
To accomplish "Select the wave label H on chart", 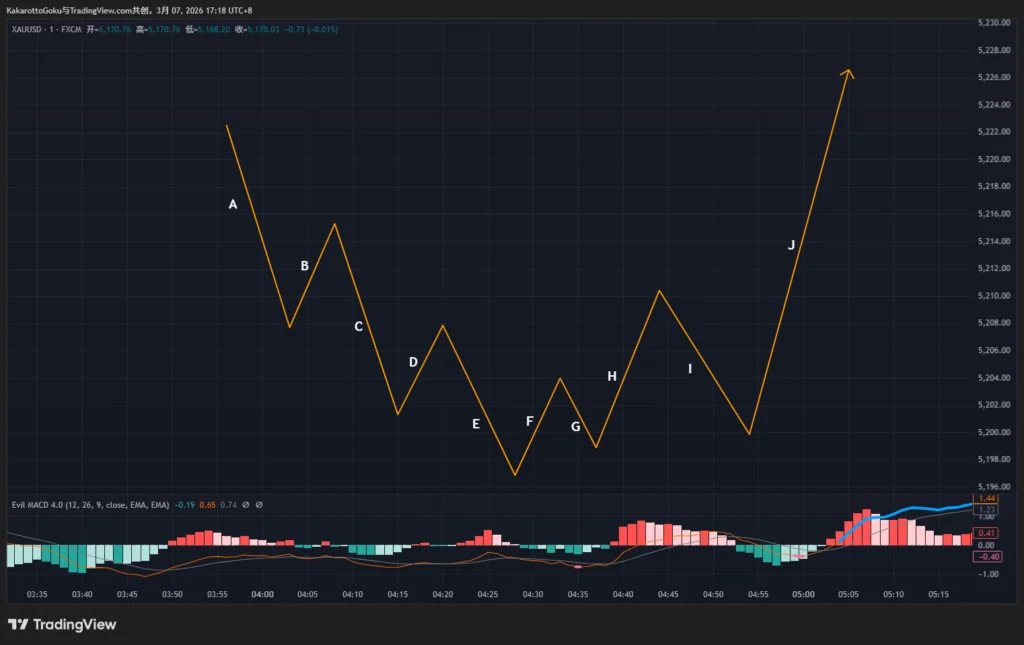I will click(x=612, y=376).
